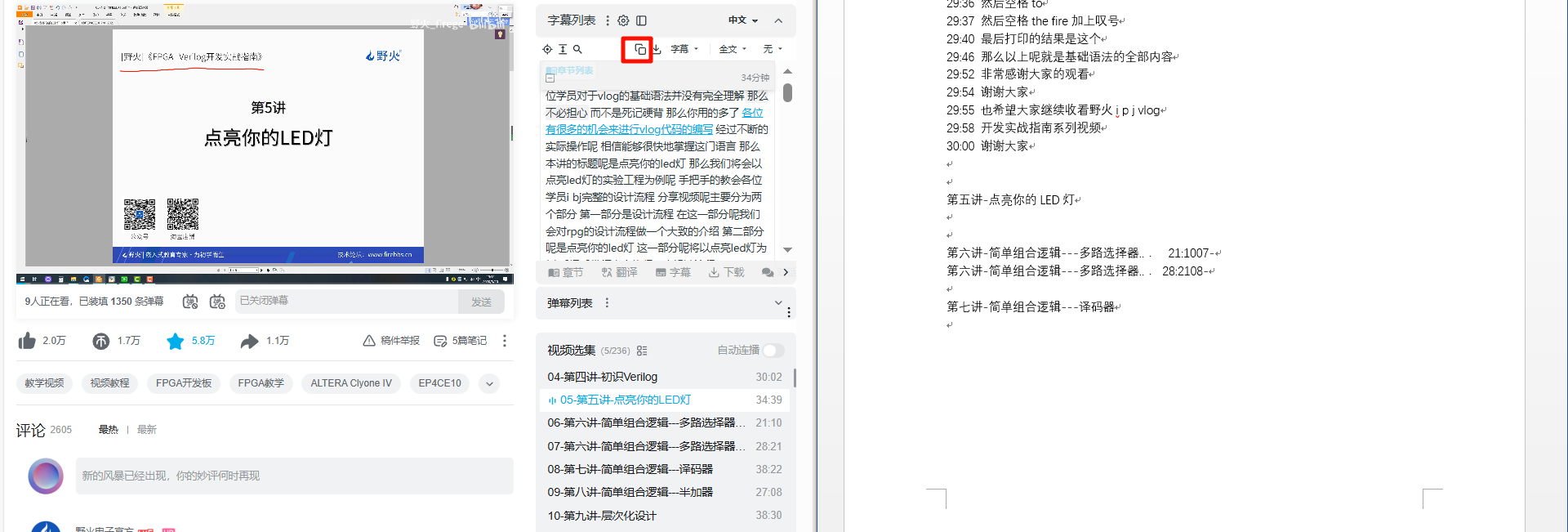
Task: Play episode 06 lasting 21:10
Action: 665,422
